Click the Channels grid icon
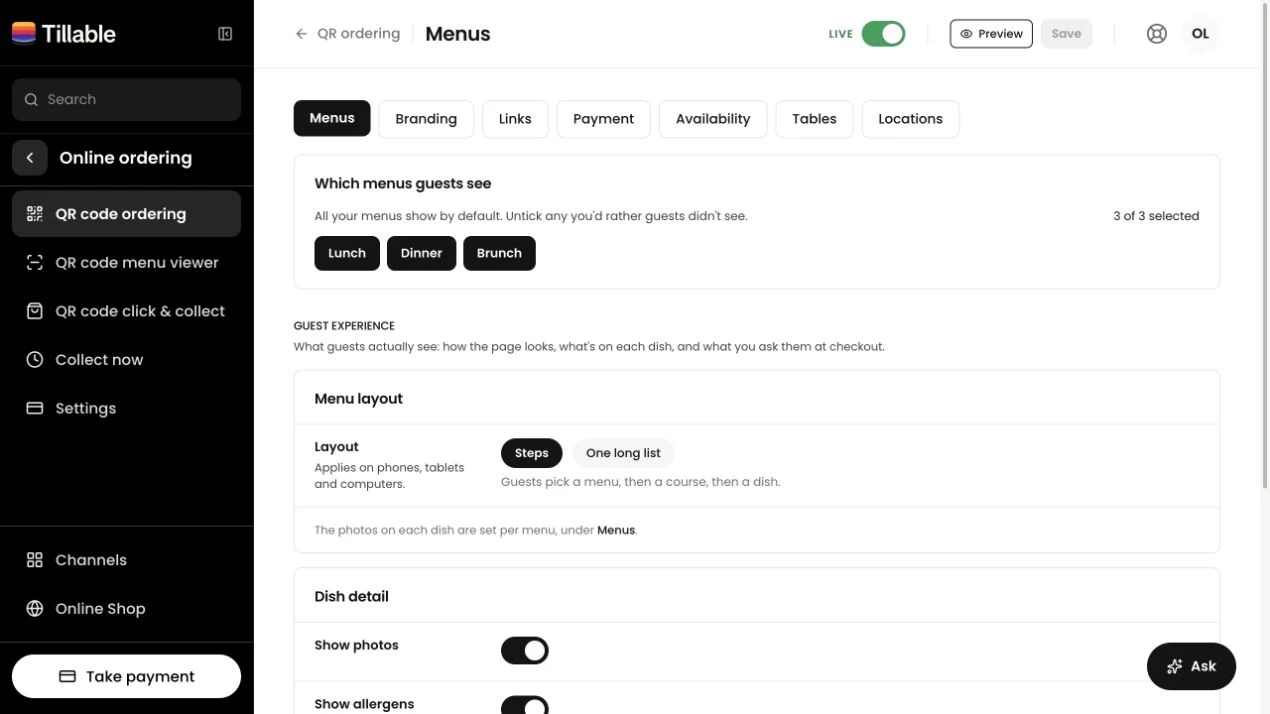 [x=35, y=560]
